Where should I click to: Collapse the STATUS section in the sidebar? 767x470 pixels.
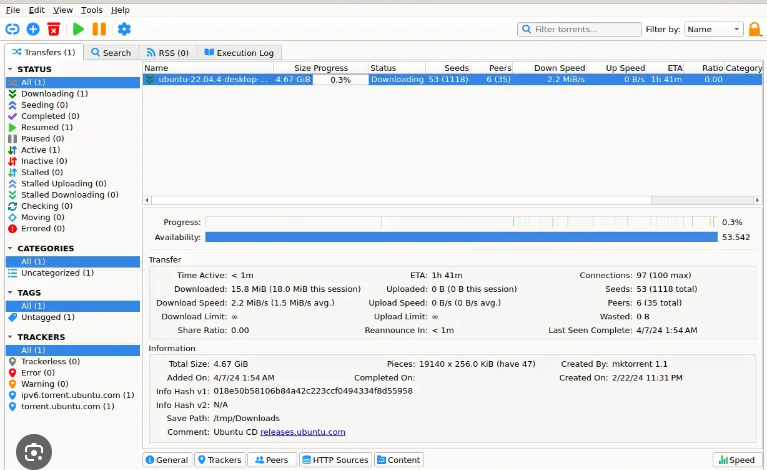point(10,70)
